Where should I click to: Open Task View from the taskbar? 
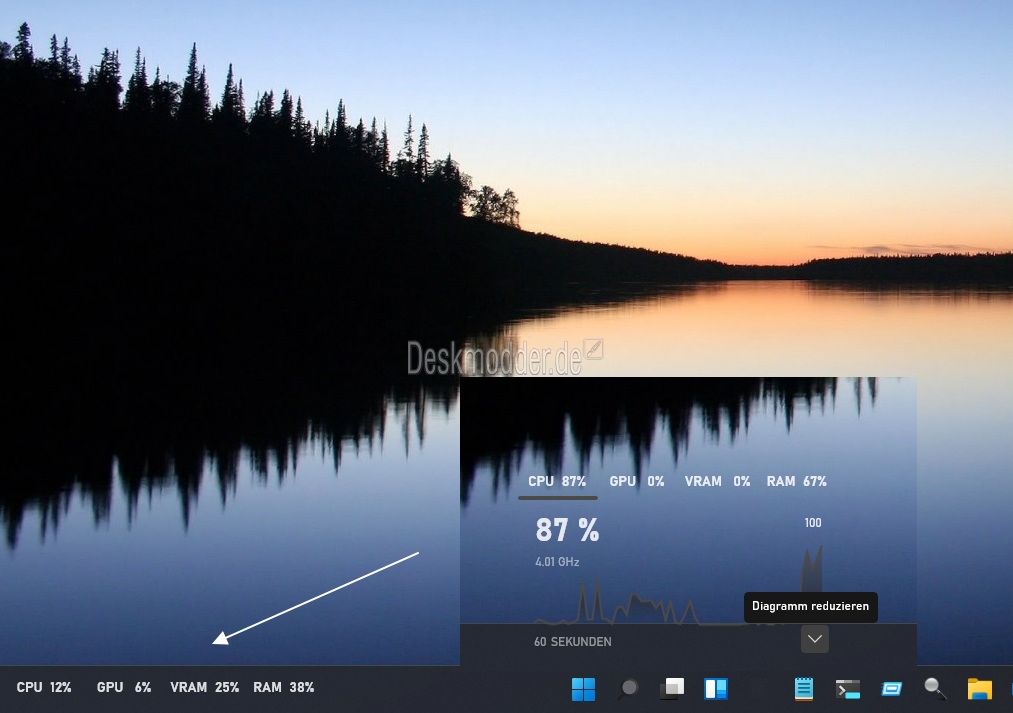click(672, 688)
